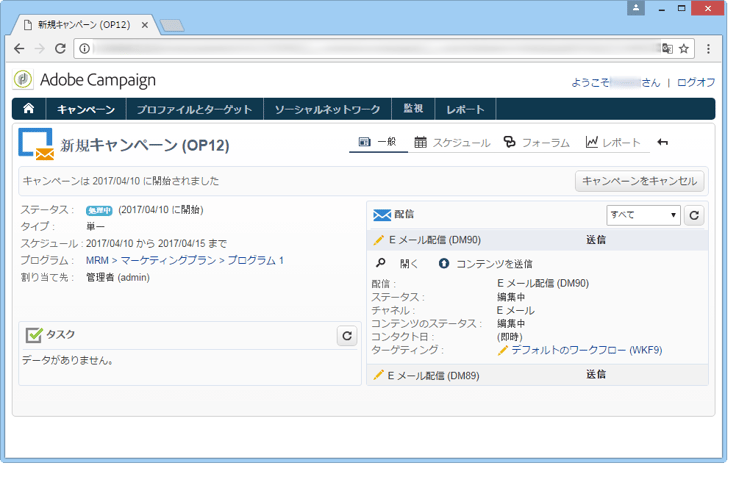Viewport: 750px width, 485px height.
Task: Click 単一 campaign type value
Action: coord(95,227)
